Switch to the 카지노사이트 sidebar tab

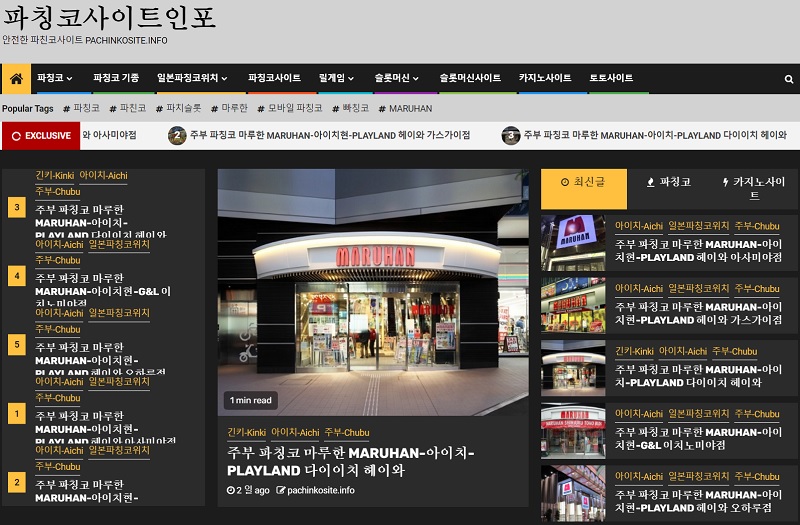pos(754,189)
